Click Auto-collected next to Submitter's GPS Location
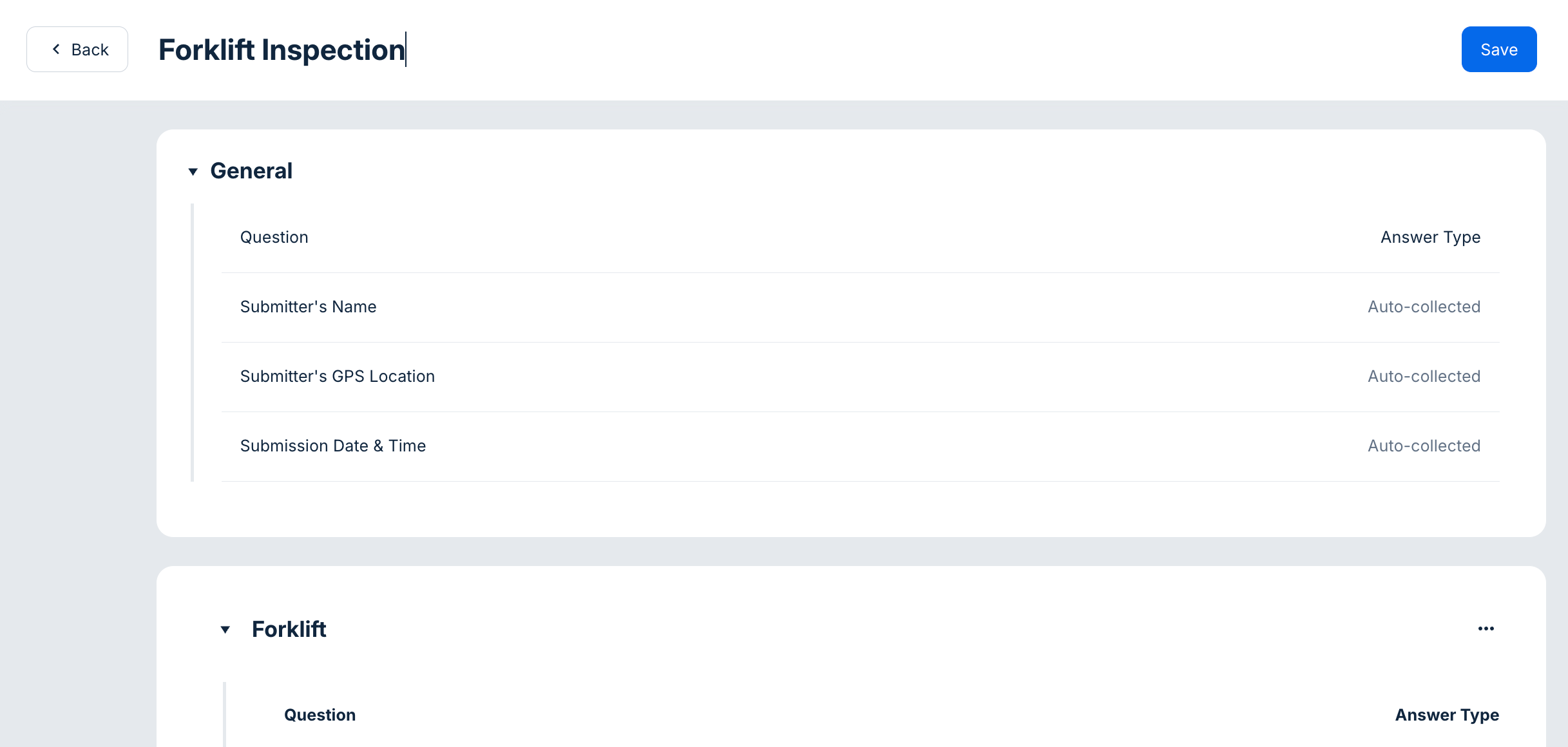The image size is (1568, 747). point(1424,376)
